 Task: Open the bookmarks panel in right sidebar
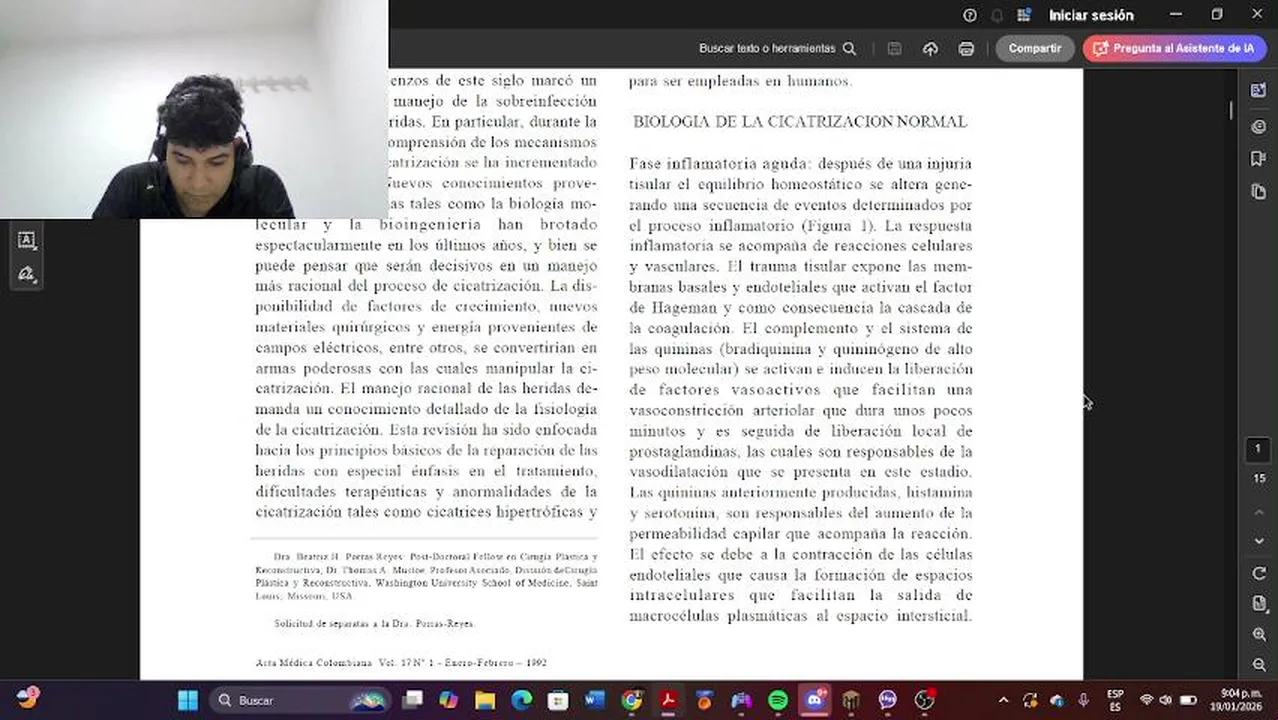coord(1258,158)
